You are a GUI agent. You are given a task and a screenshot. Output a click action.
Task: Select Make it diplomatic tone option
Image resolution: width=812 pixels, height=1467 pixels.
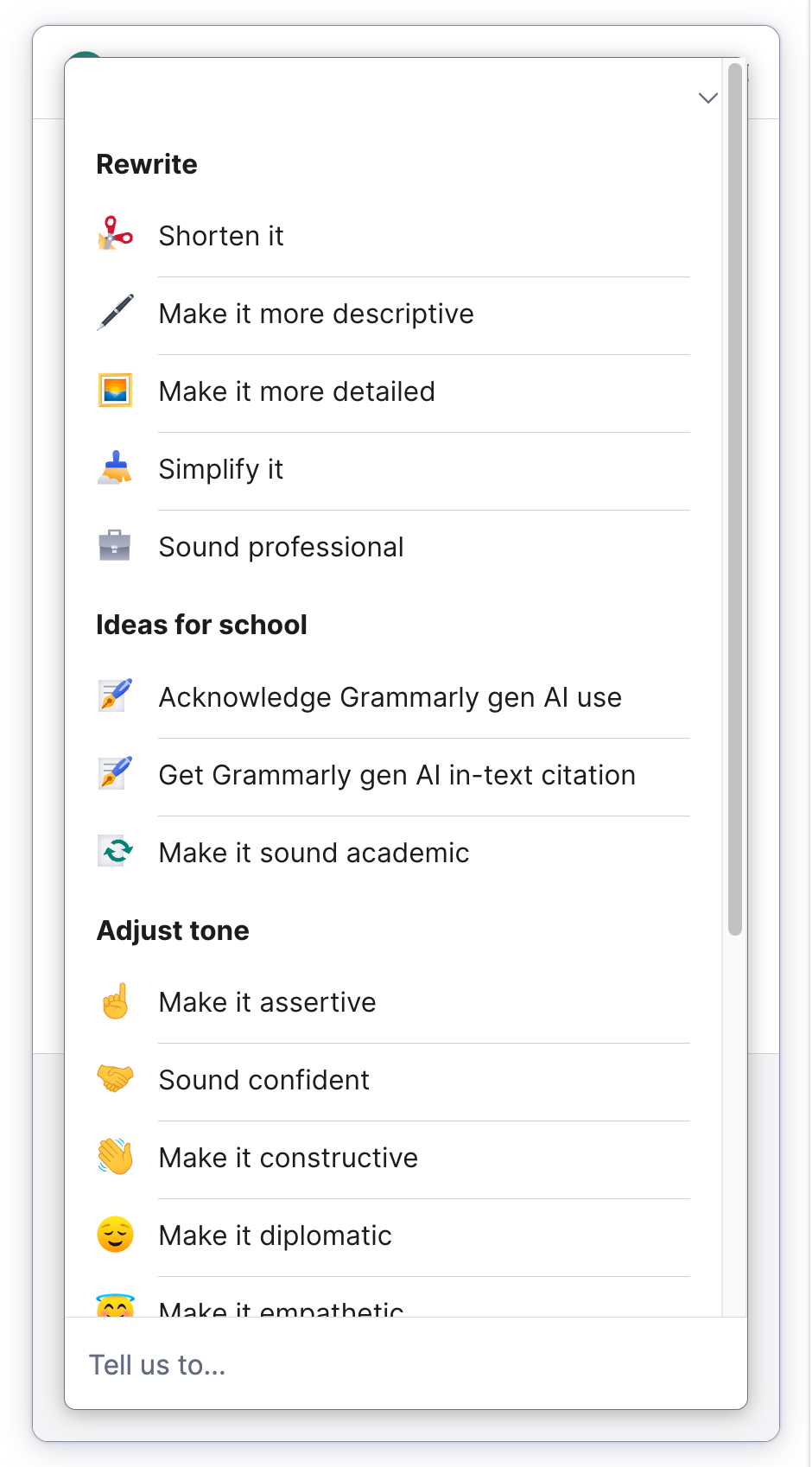click(275, 1235)
